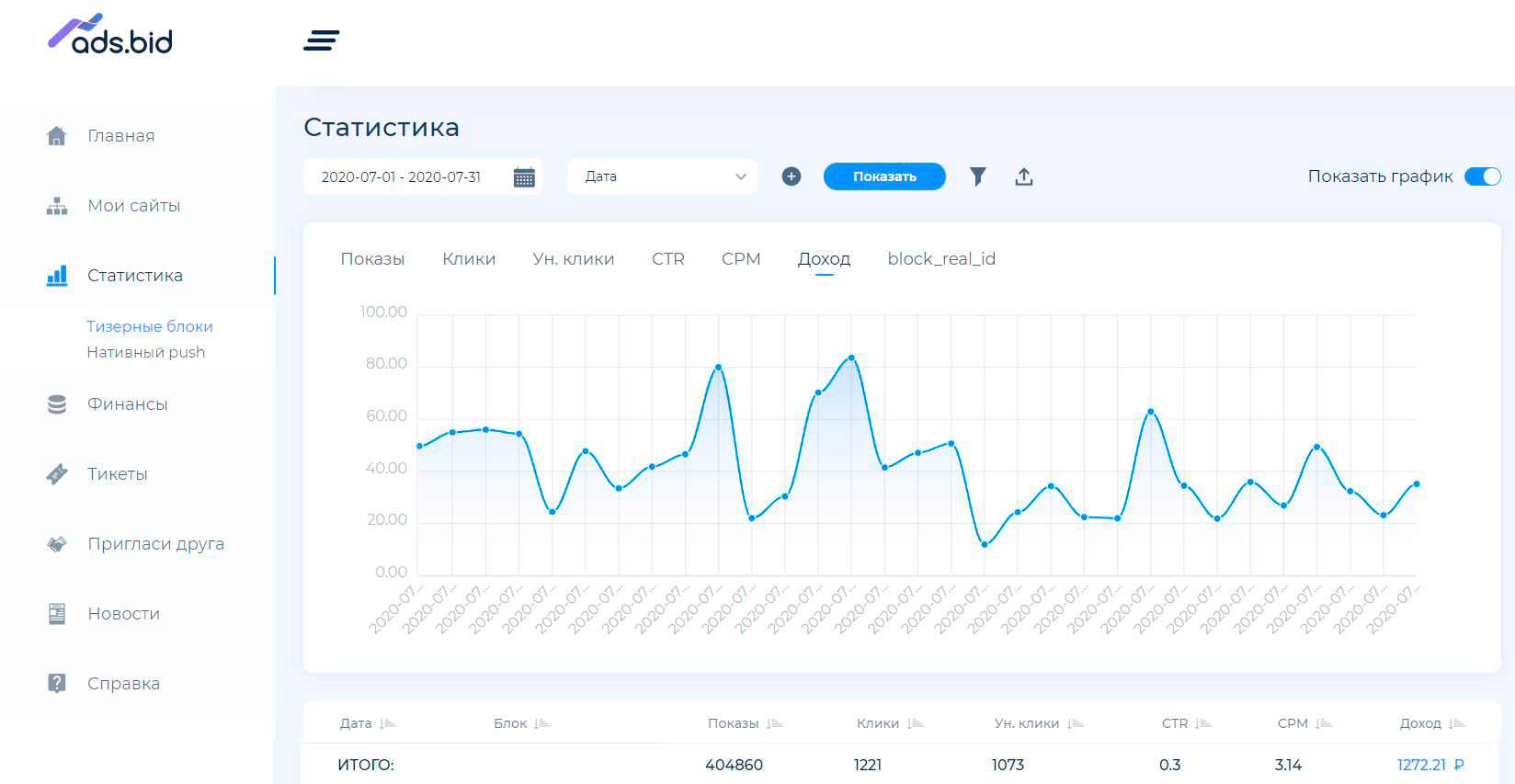The image size is (1515, 784).
Task: Expand the Дата grouping dropdown
Action: [662, 176]
